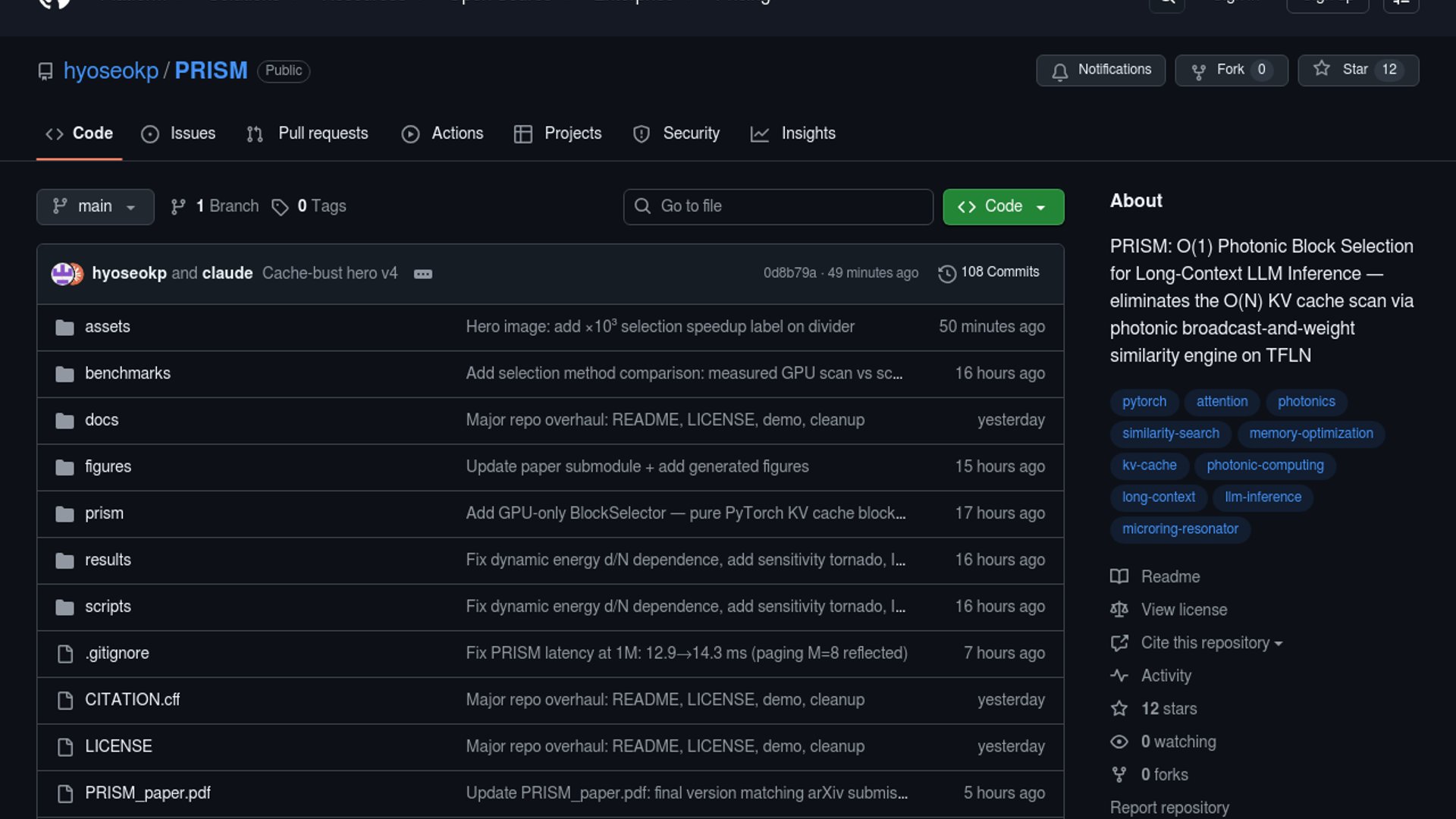Expand the commit message ellipsis button
1456x819 pixels.
[423, 274]
